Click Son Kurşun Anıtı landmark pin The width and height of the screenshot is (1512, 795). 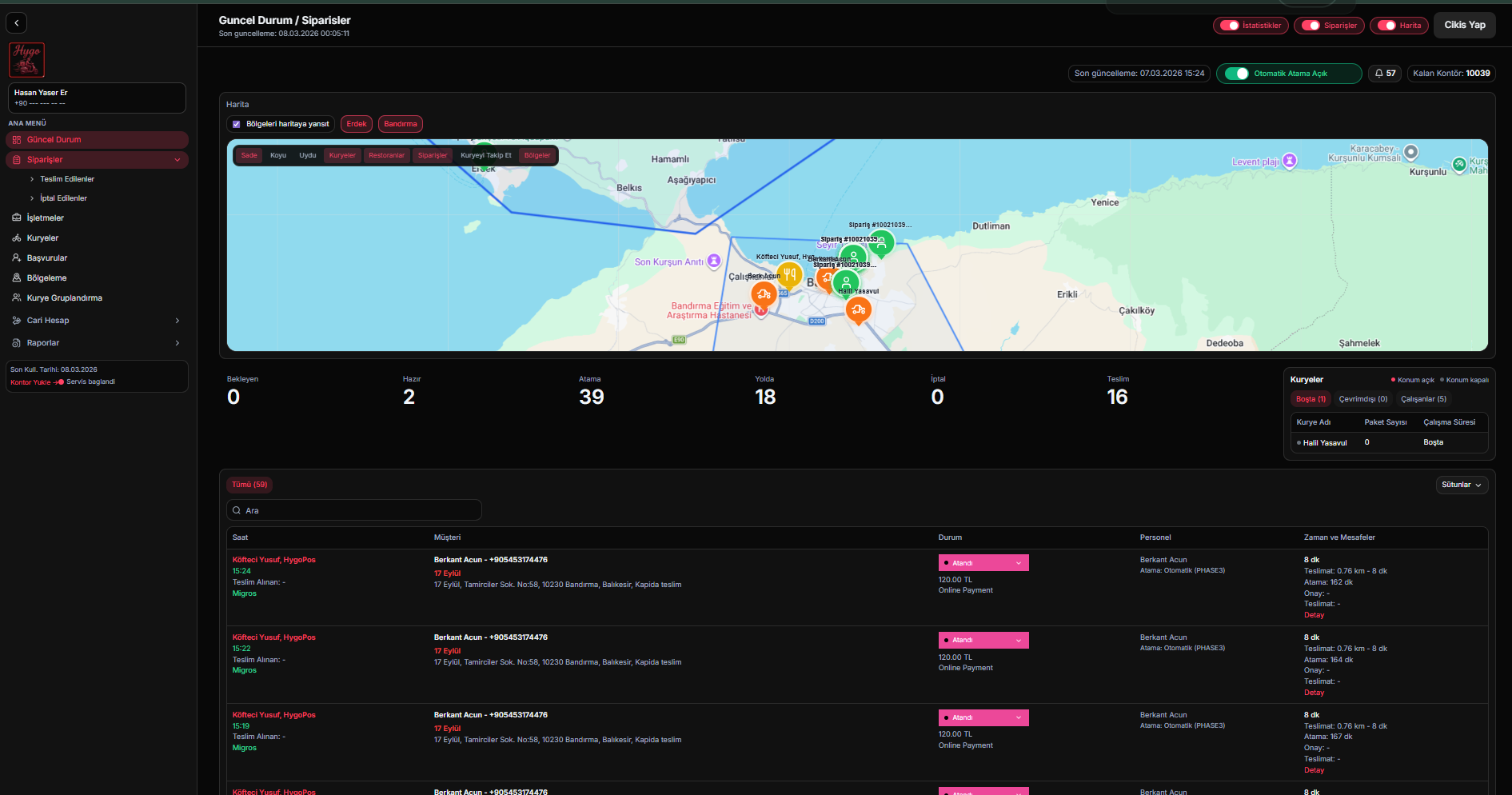(x=714, y=262)
